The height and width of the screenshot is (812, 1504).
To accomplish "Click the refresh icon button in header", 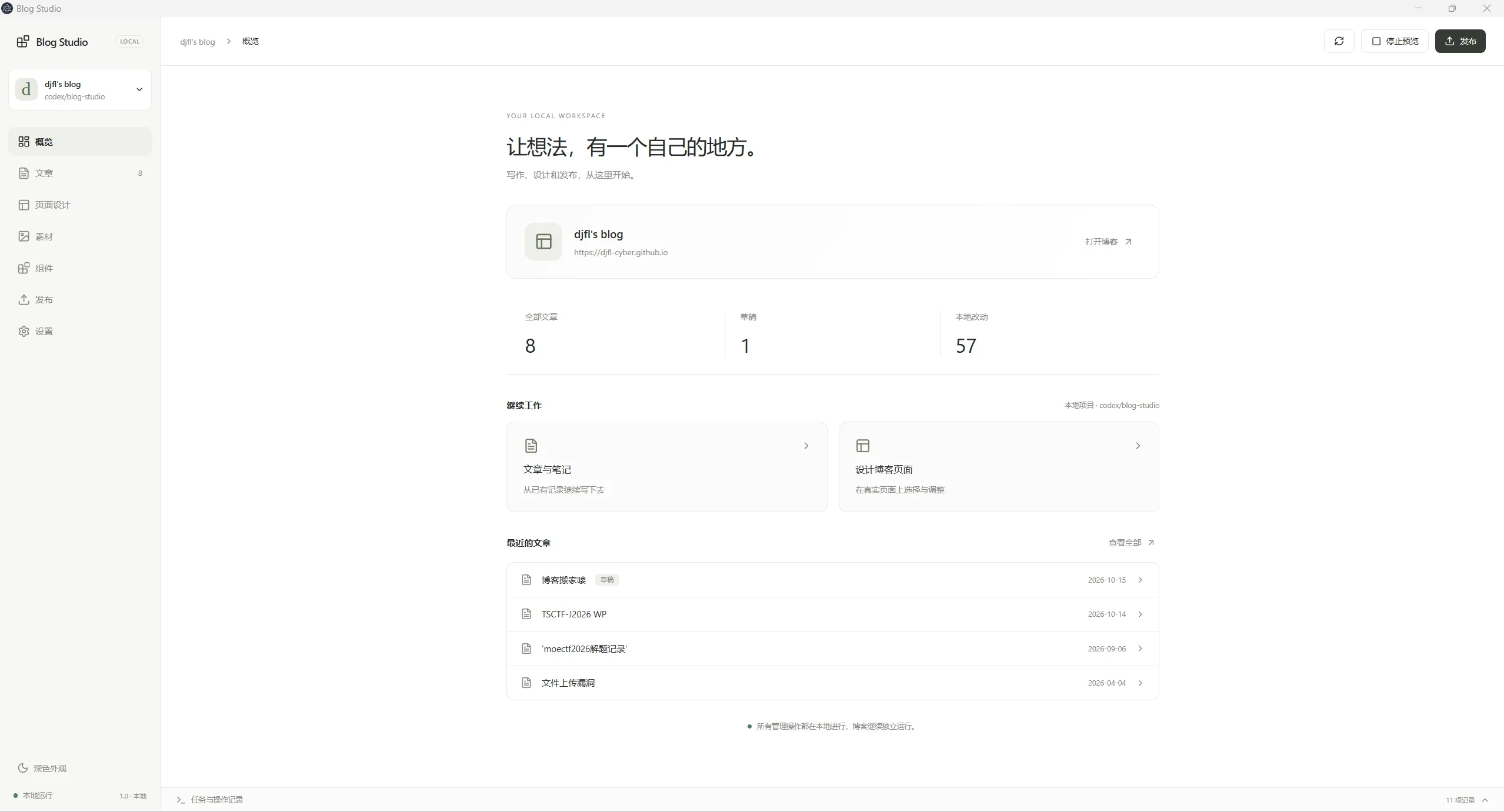I will coord(1339,41).
